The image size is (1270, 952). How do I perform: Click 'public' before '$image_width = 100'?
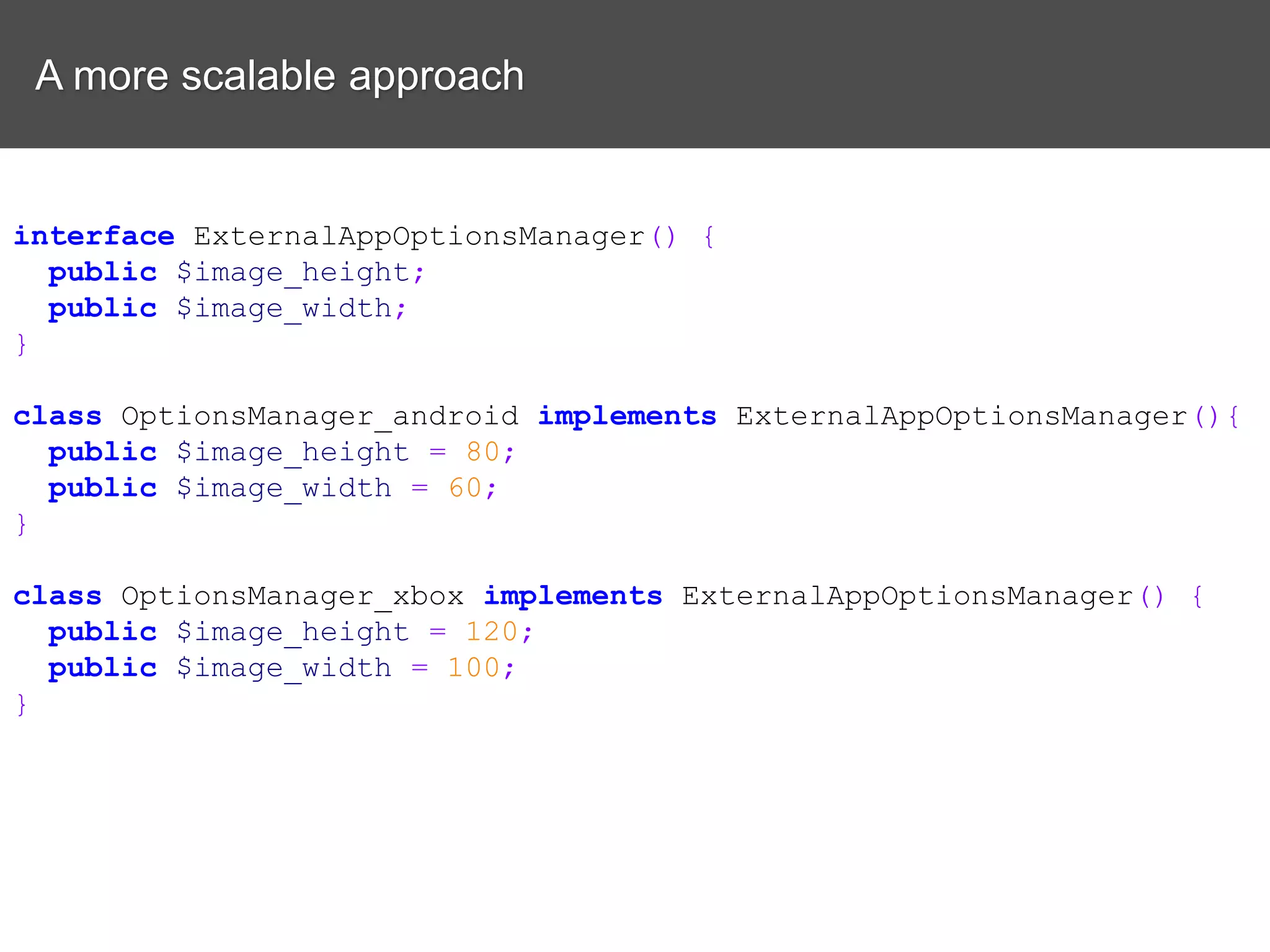[103, 669]
